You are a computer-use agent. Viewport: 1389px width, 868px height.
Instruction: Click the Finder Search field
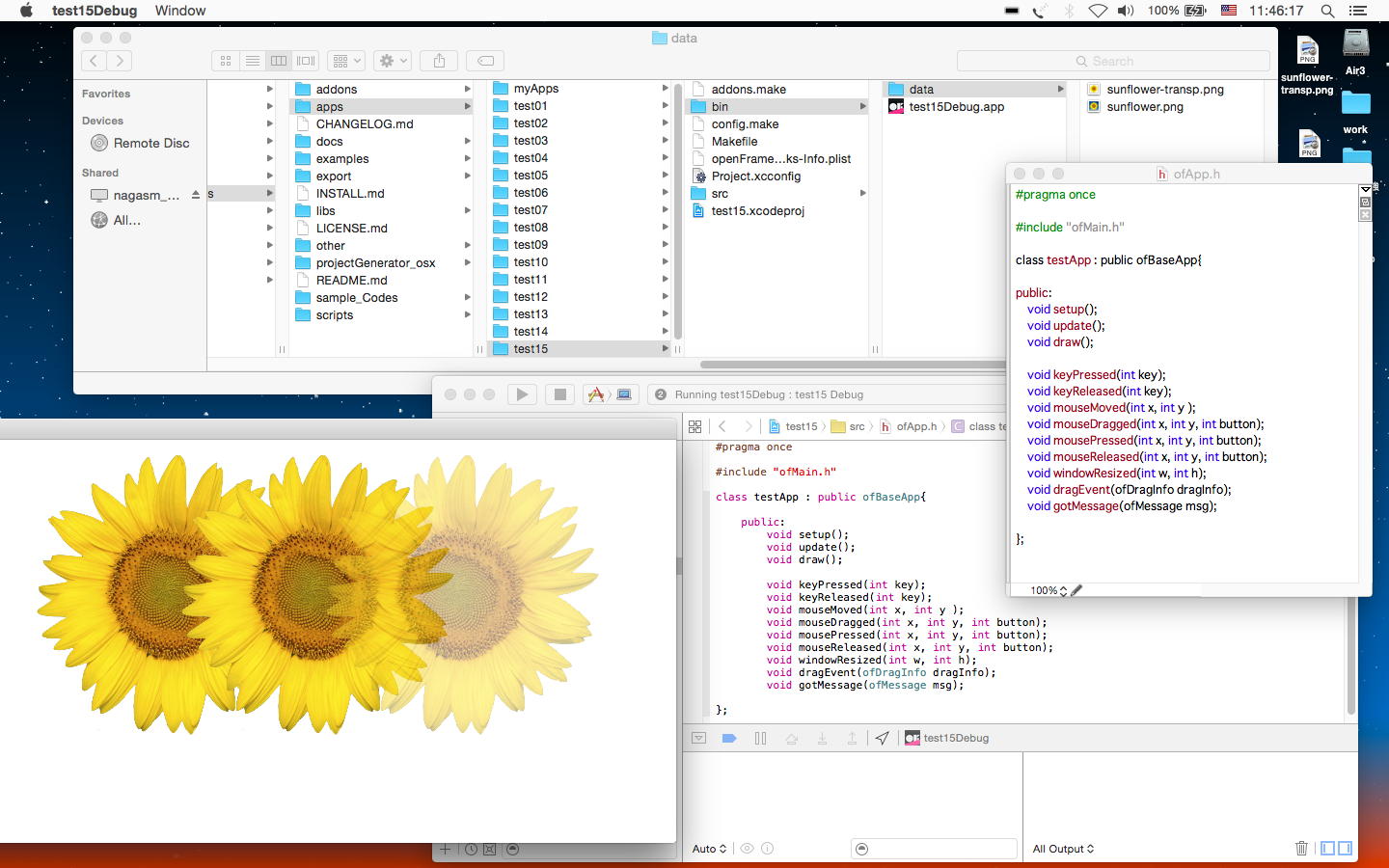(x=1113, y=61)
